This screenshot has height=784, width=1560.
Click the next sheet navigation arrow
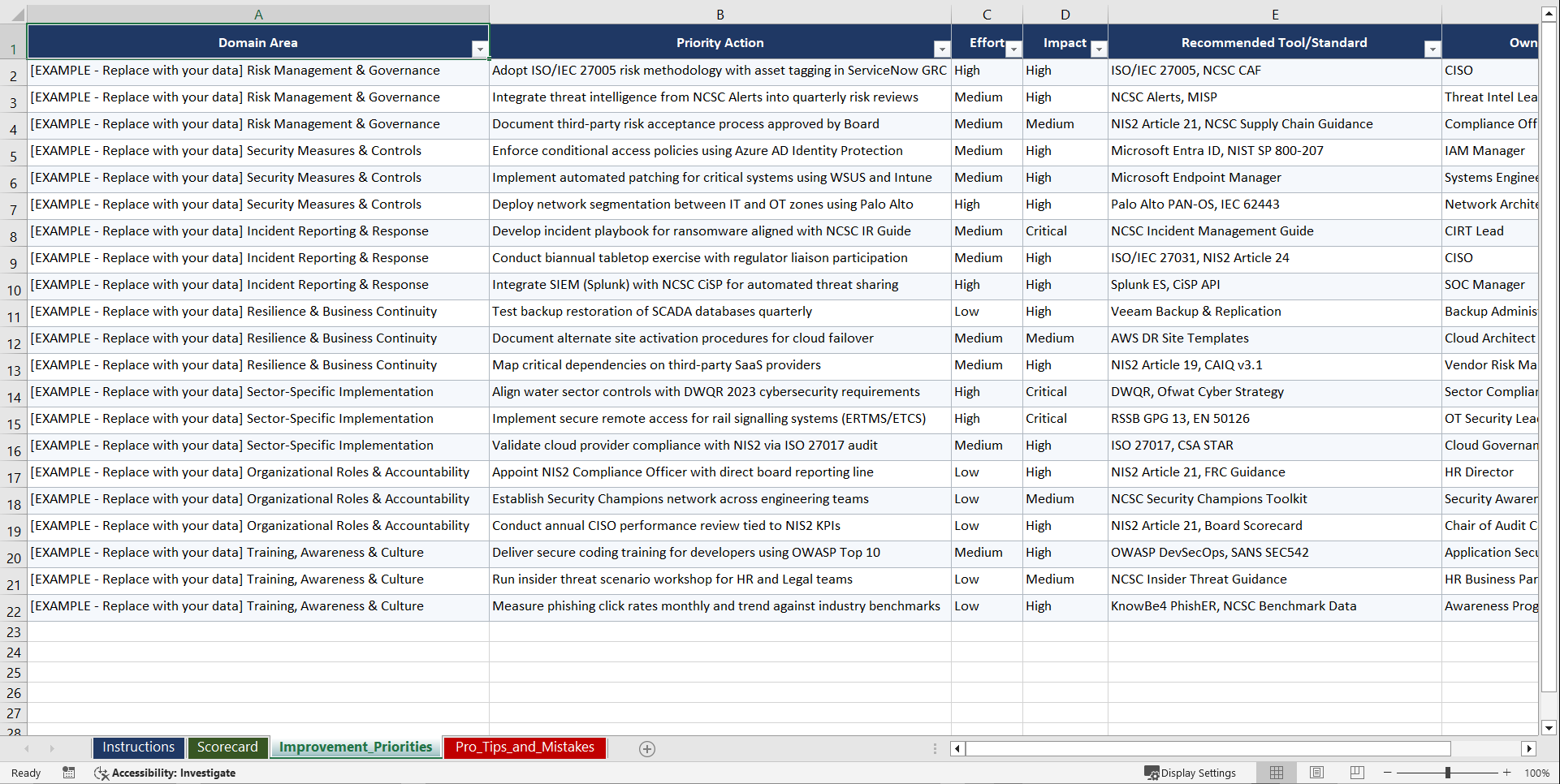point(53,748)
